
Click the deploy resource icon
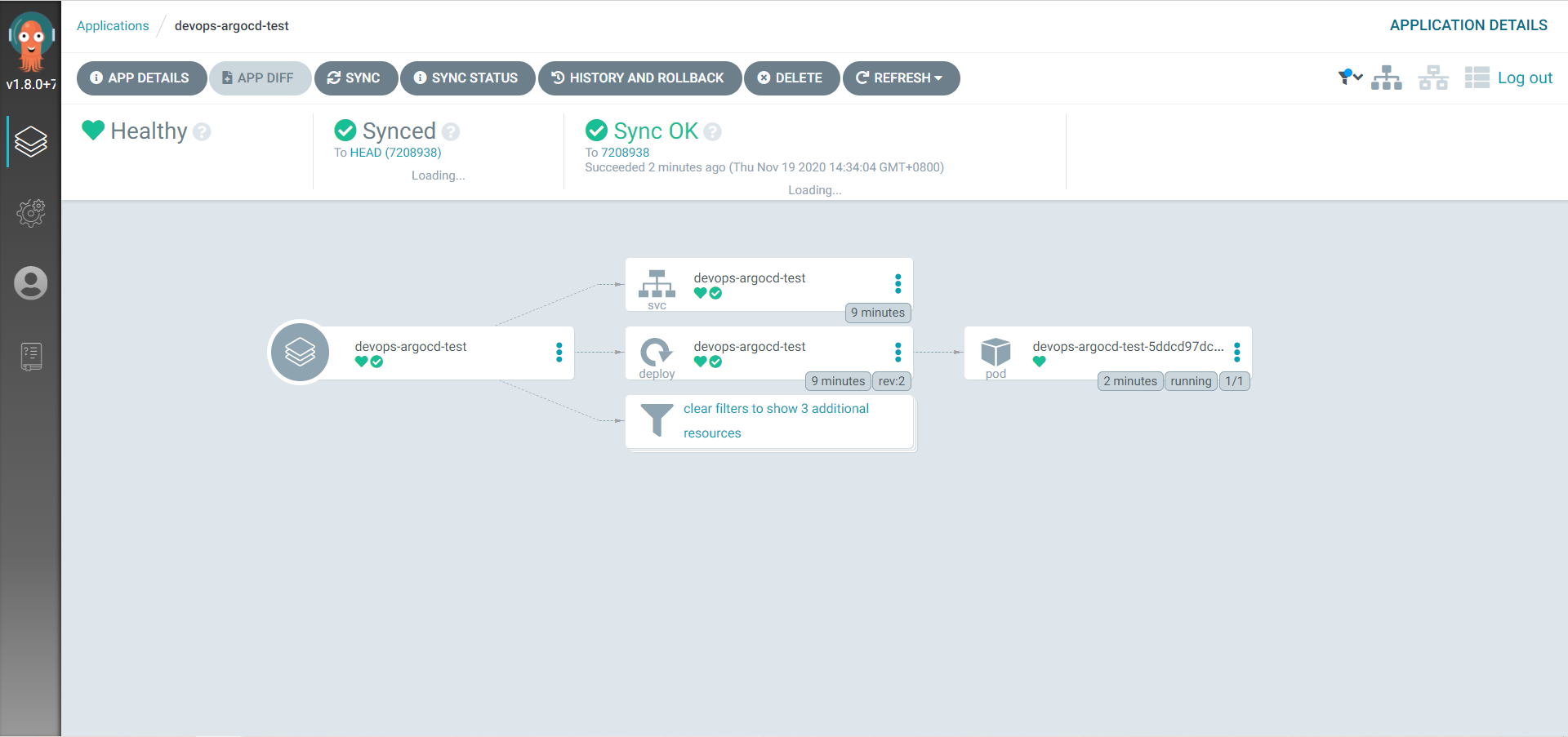point(657,353)
